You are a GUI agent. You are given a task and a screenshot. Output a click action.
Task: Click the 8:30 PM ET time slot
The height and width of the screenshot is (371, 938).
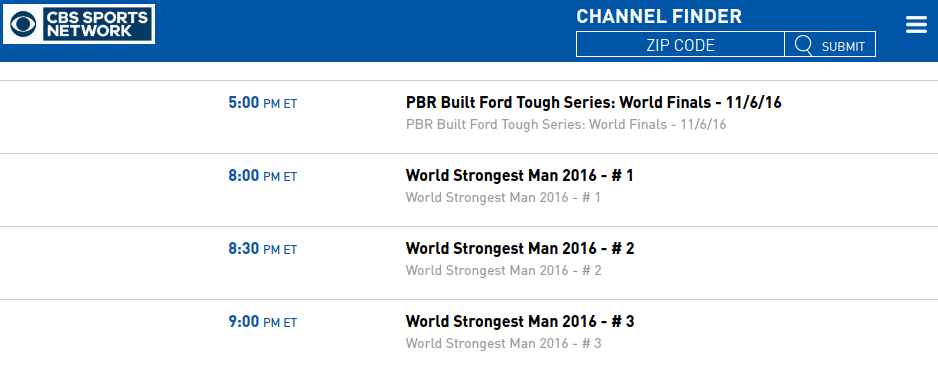[x=263, y=249]
